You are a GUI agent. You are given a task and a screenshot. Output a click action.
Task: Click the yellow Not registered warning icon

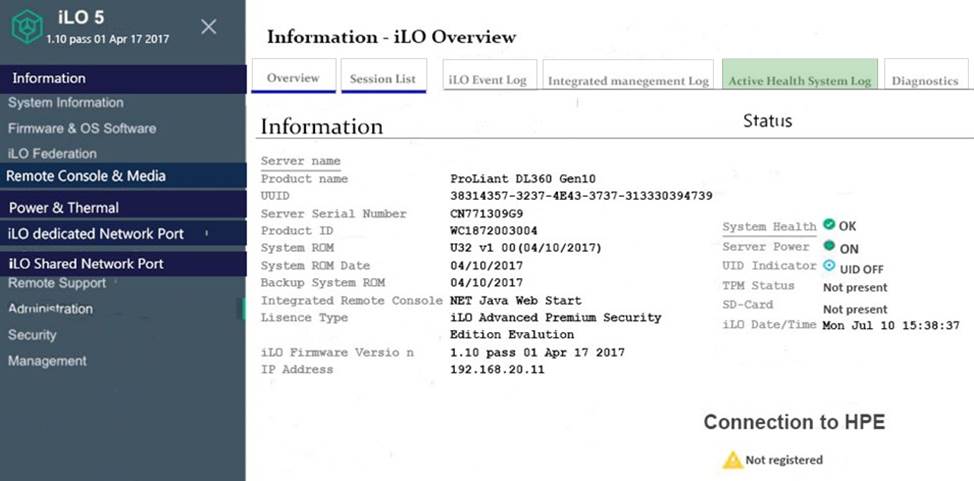pos(733,459)
